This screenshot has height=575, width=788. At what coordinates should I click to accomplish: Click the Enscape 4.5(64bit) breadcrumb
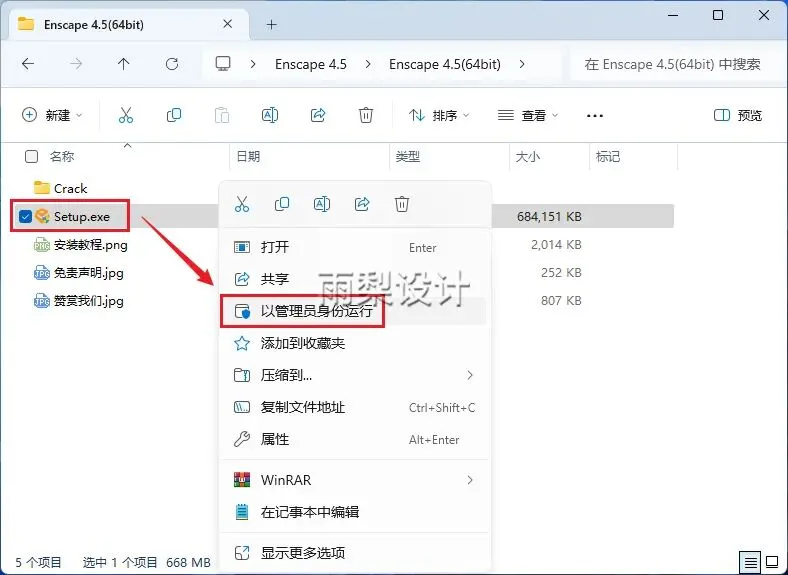tap(445, 64)
